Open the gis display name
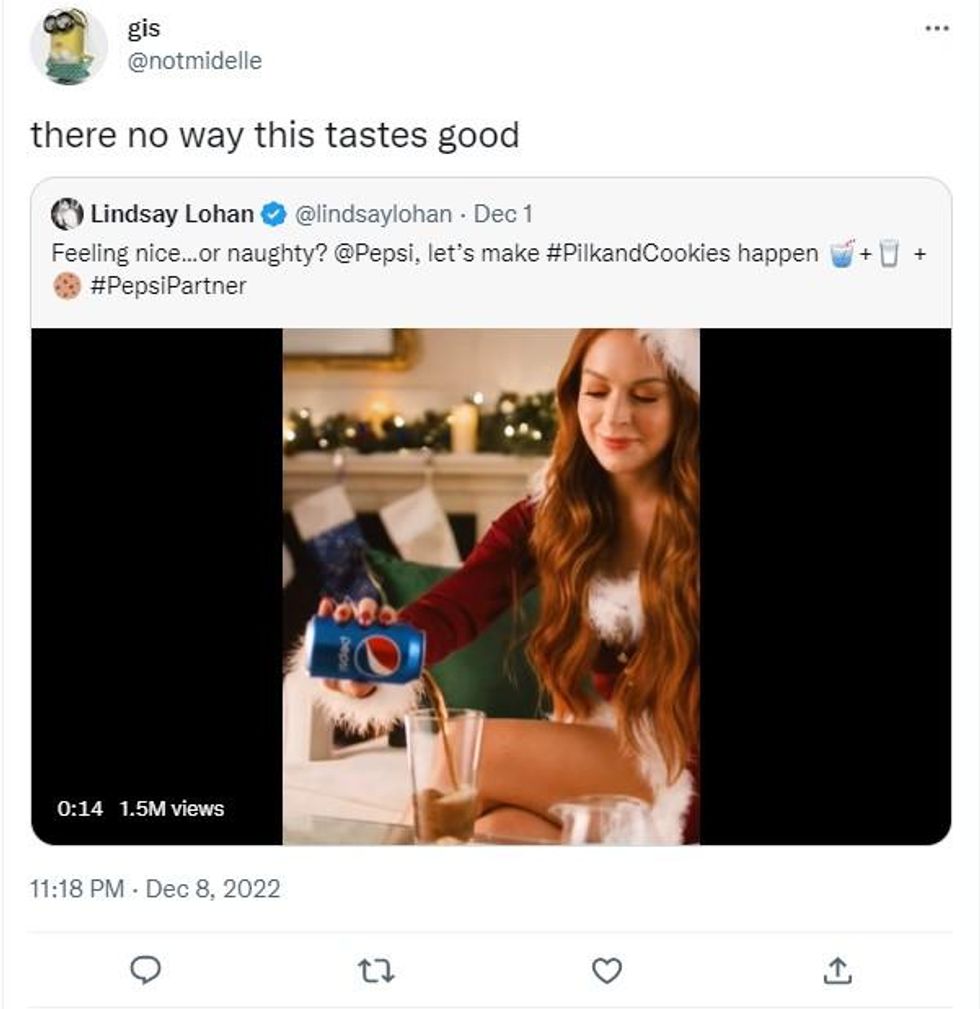This screenshot has width=980, height=1009. (x=144, y=29)
